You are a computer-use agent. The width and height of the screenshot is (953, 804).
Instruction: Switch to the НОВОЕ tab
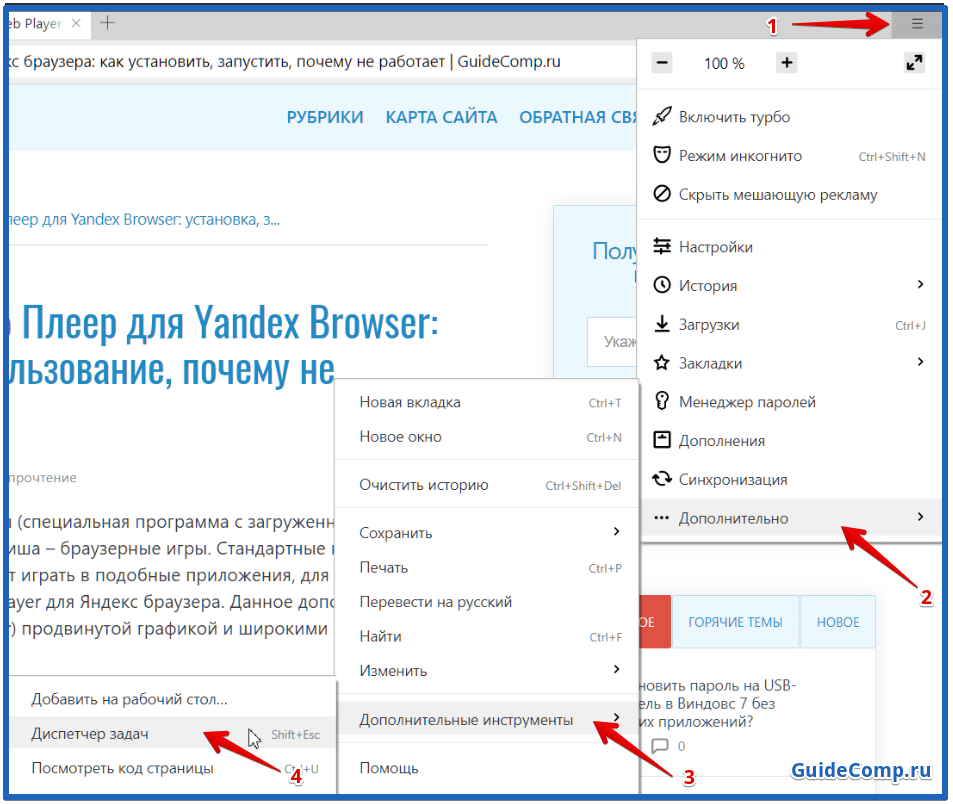pos(838,622)
